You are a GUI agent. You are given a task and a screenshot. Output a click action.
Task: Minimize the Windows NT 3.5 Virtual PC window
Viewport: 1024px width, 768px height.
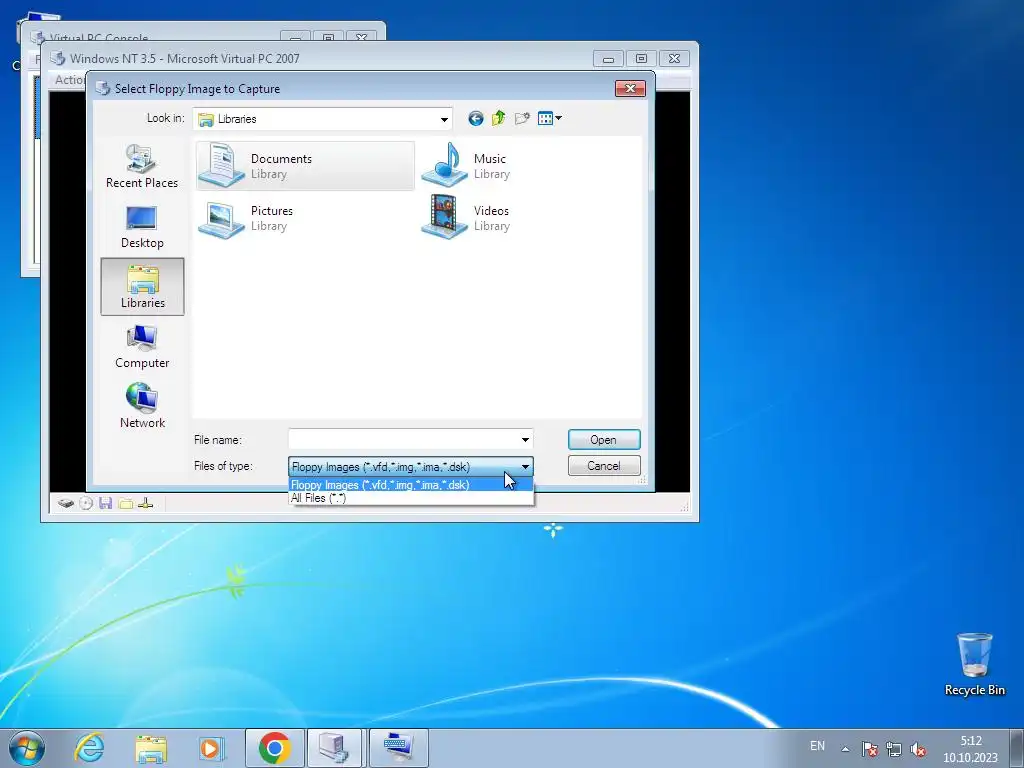pos(608,59)
